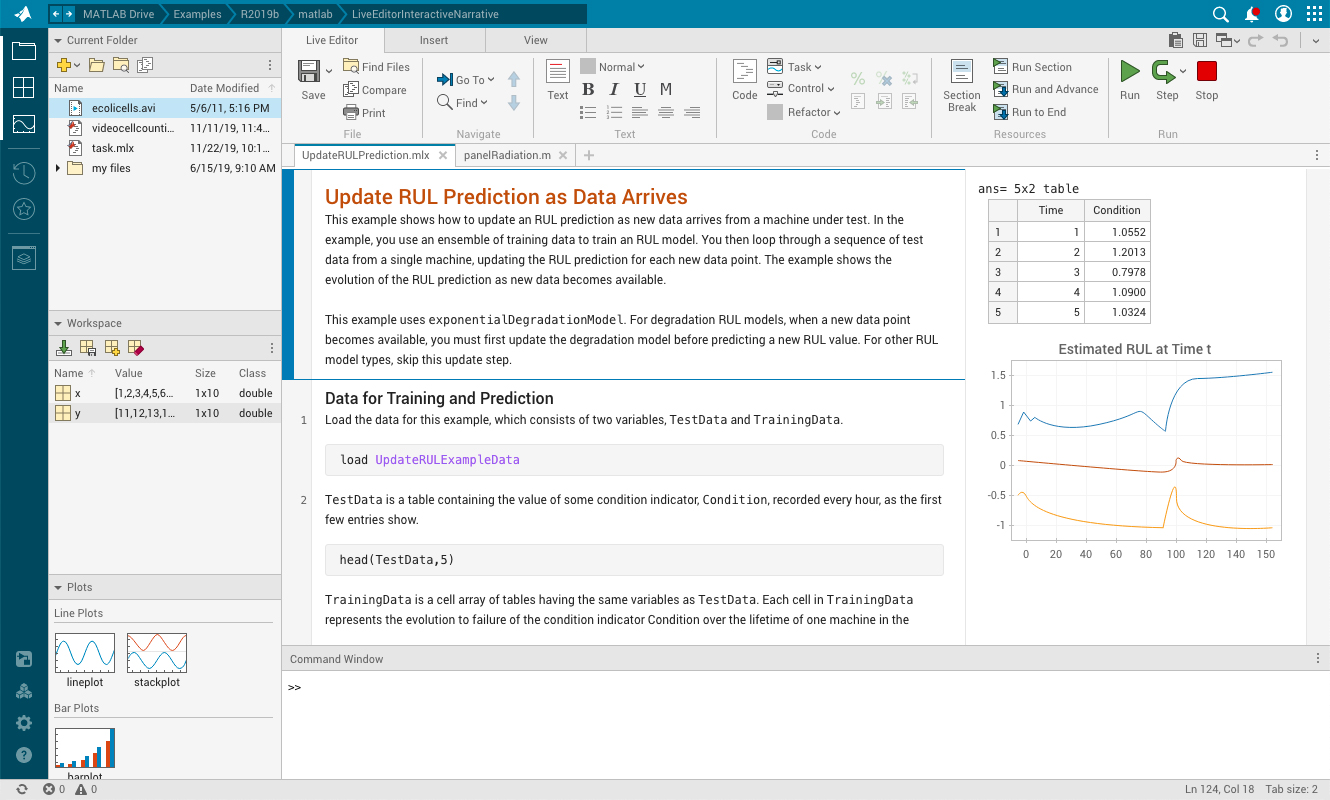Screen dimensions: 1330x800
Task: Expand the my files folder
Action: coord(58,168)
